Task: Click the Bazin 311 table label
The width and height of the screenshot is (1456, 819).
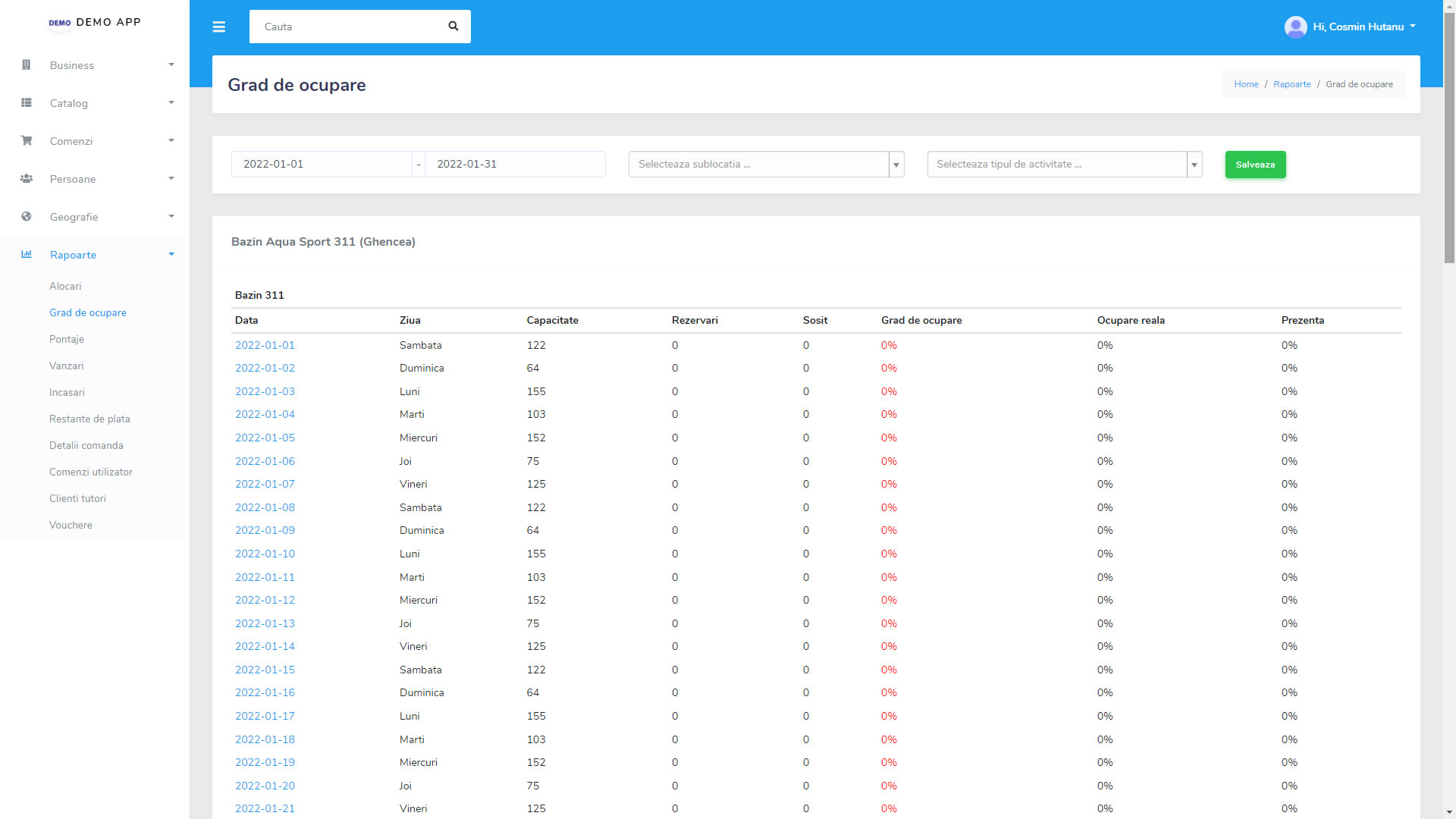Action: click(x=259, y=295)
